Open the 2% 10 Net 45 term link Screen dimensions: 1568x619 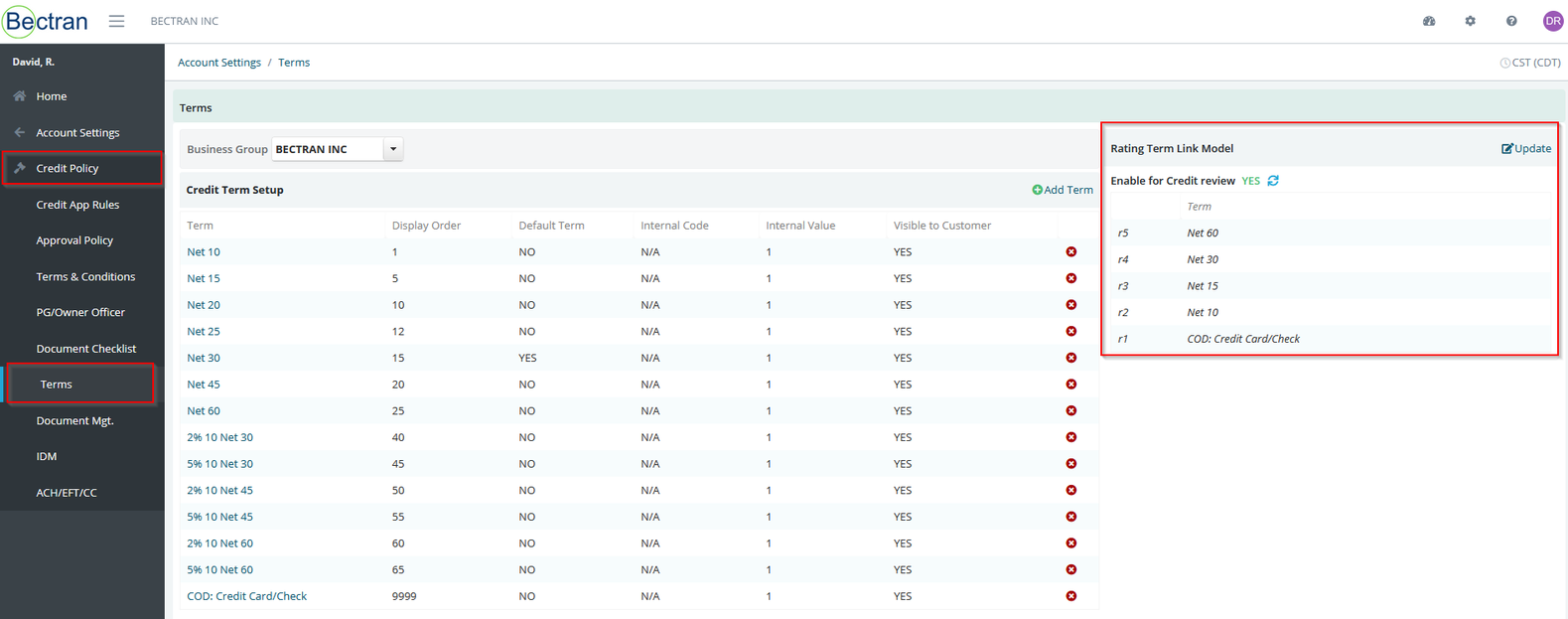tap(219, 491)
